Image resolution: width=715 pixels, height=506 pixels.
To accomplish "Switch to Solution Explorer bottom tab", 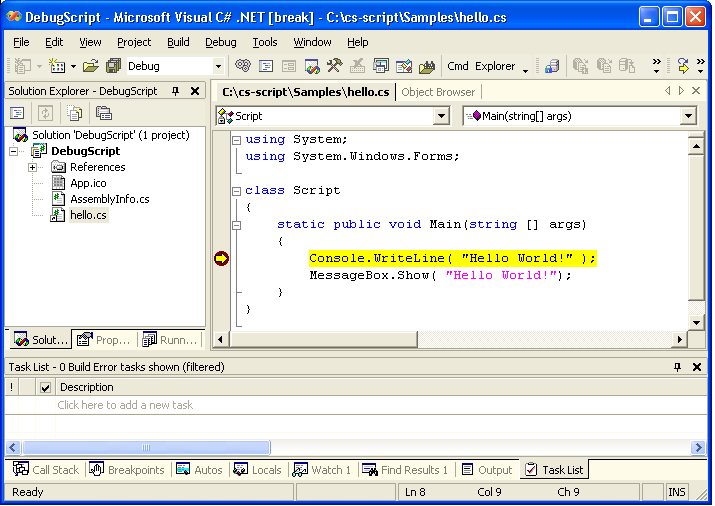I will click(x=40, y=340).
